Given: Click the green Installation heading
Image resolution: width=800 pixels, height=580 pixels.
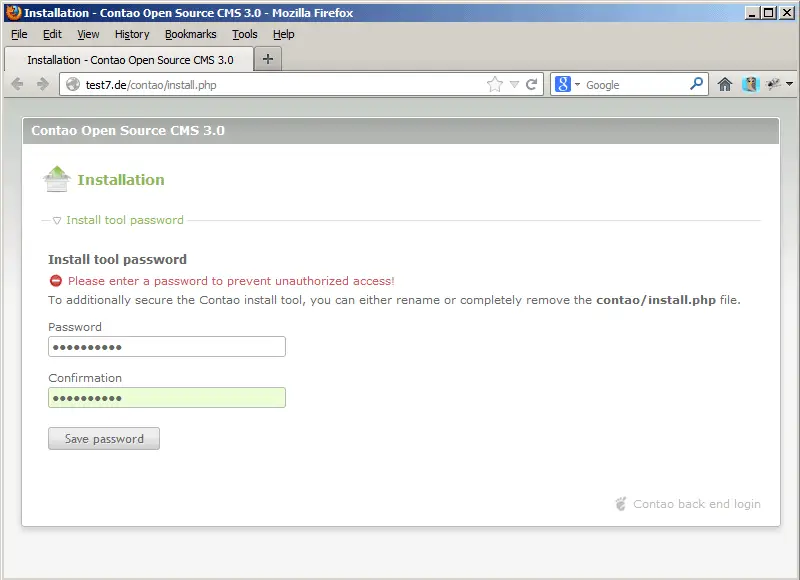Looking at the screenshot, I should pyautogui.click(x=121, y=180).
